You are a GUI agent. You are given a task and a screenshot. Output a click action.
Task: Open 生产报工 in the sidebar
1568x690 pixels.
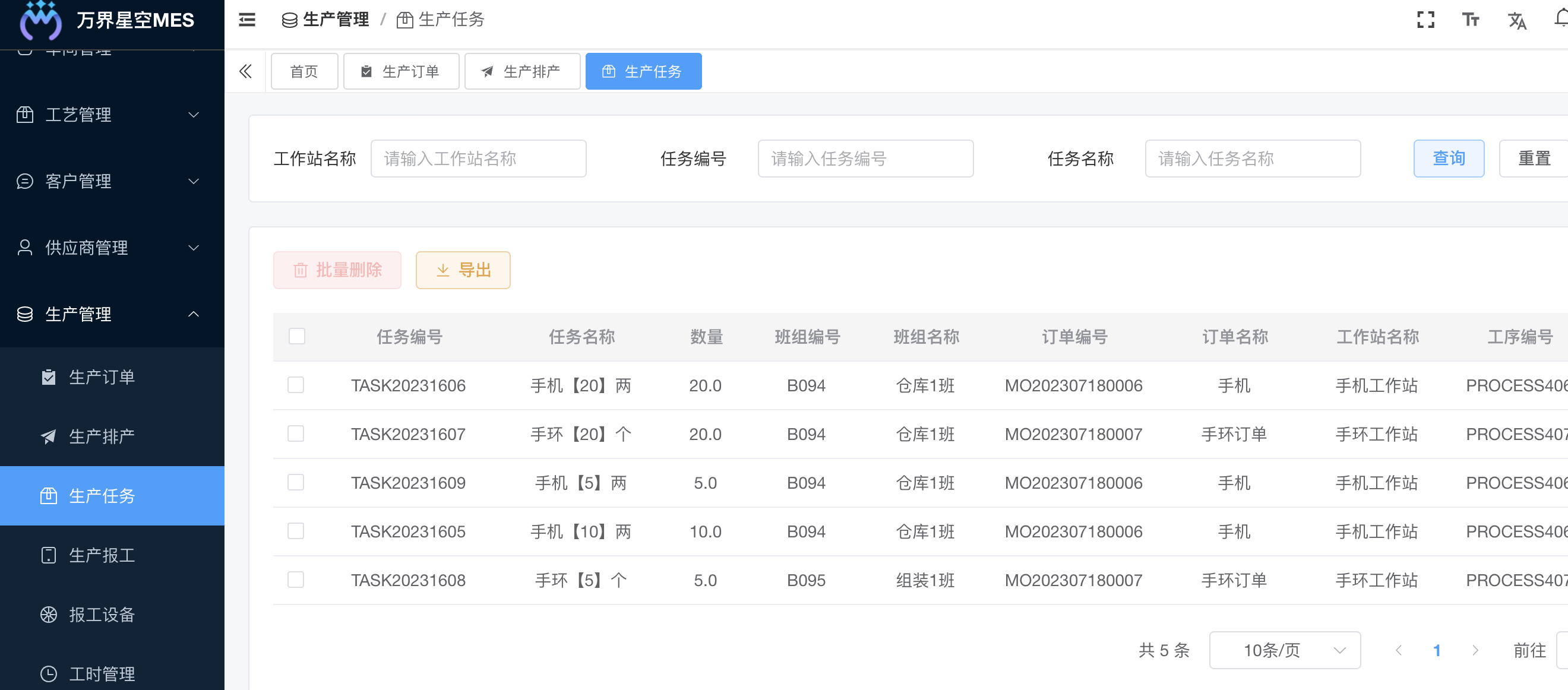coord(102,555)
